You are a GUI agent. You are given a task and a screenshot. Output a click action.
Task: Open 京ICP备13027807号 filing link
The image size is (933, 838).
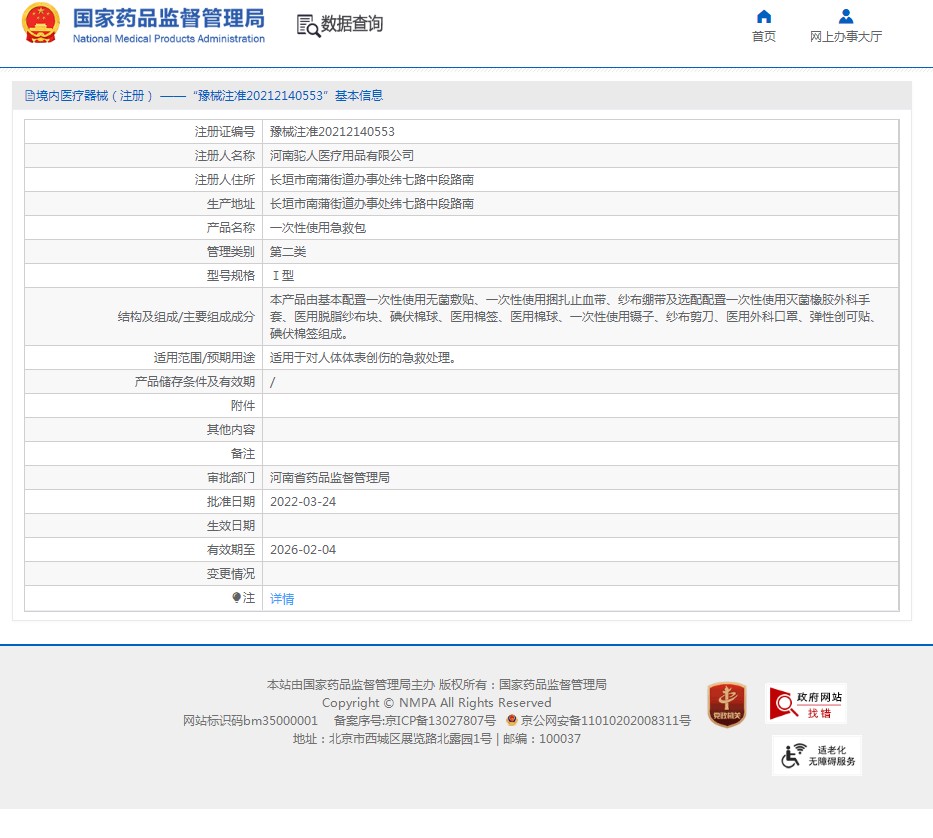[440, 720]
